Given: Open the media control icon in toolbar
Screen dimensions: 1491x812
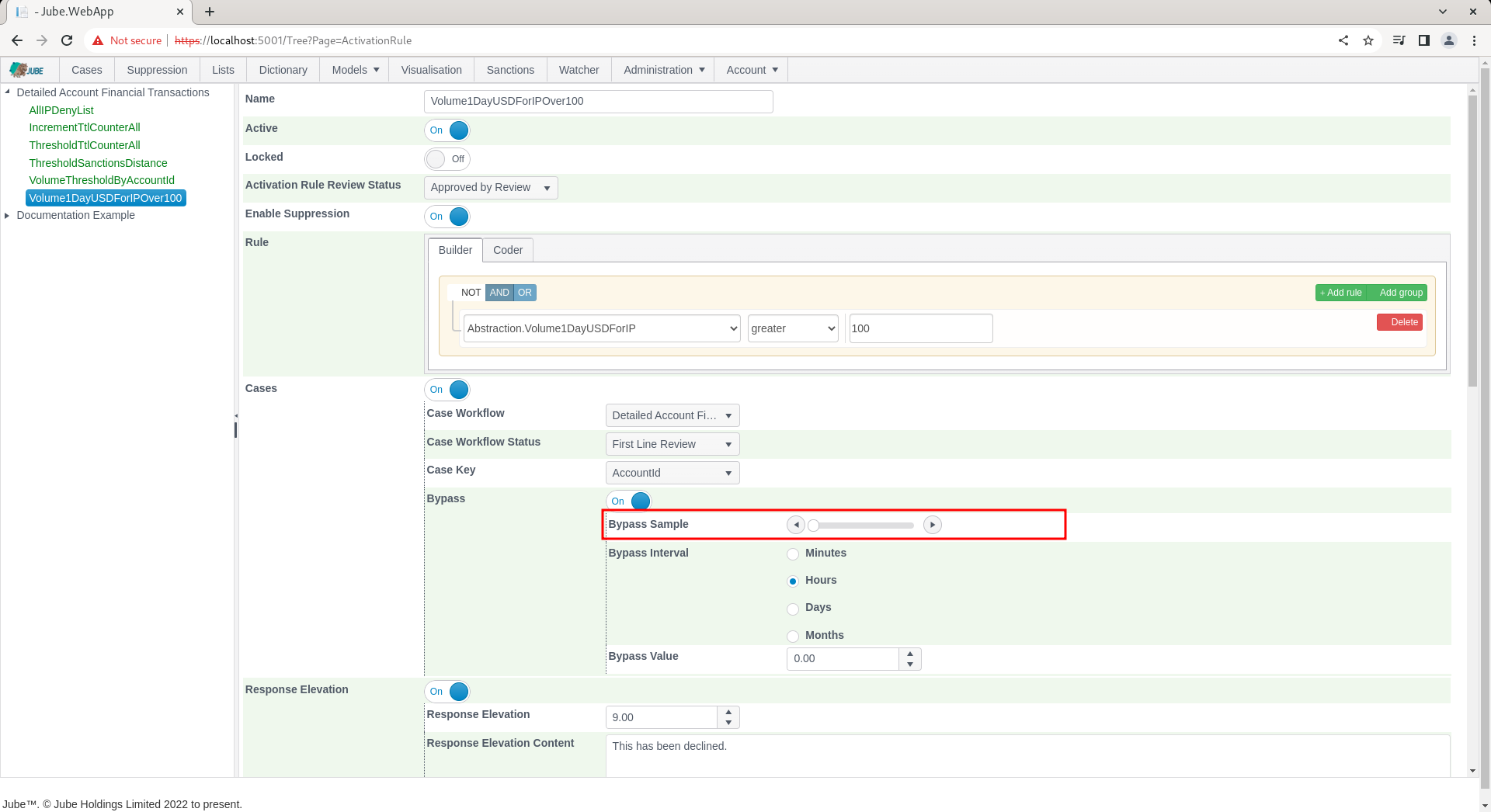Looking at the screenshot, I should pos(1399,40).
